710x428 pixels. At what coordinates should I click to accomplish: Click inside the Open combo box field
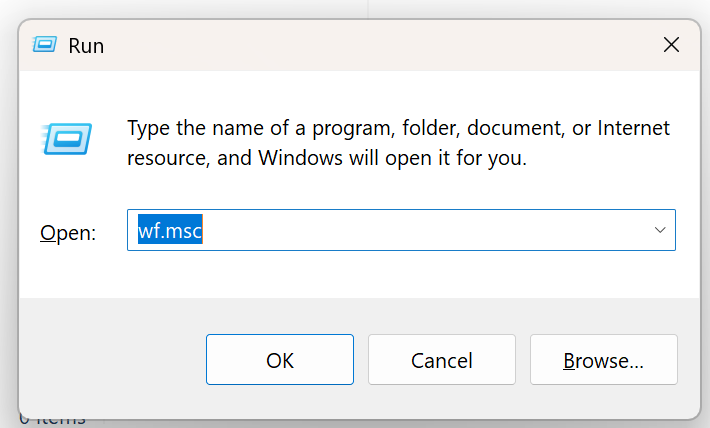(400, 230)
